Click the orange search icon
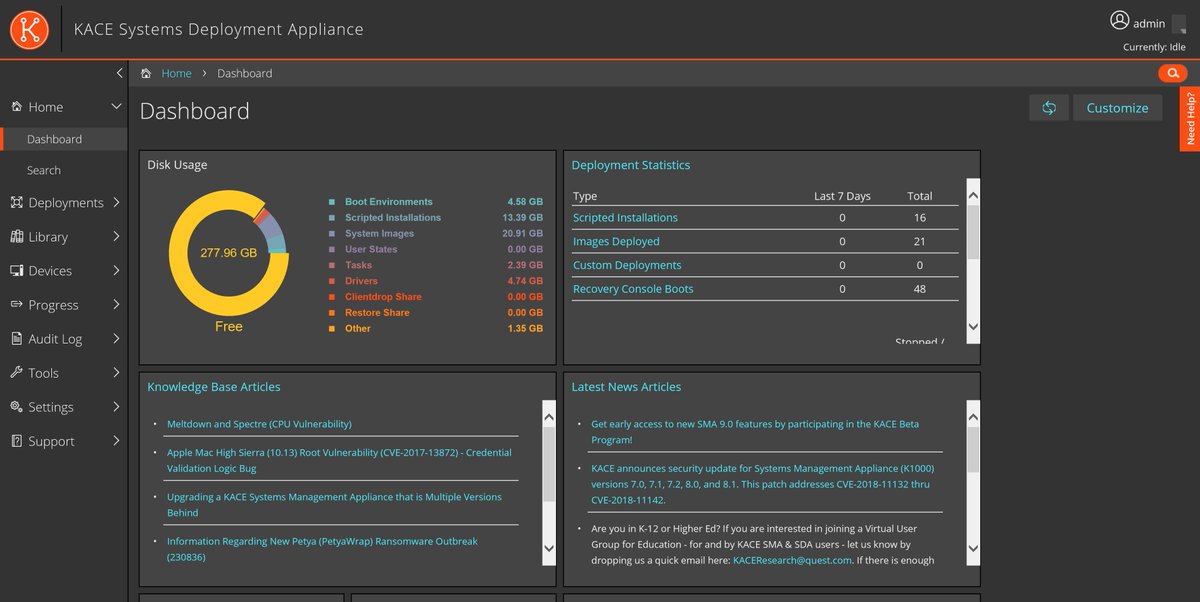 coord(1171,73)
